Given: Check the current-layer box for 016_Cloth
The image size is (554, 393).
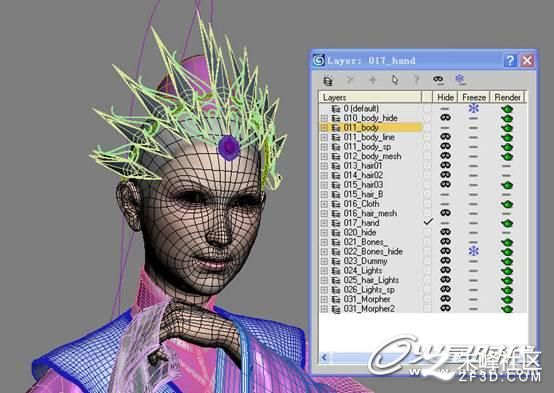Looking at the screenshot, I should pos(428,204).
